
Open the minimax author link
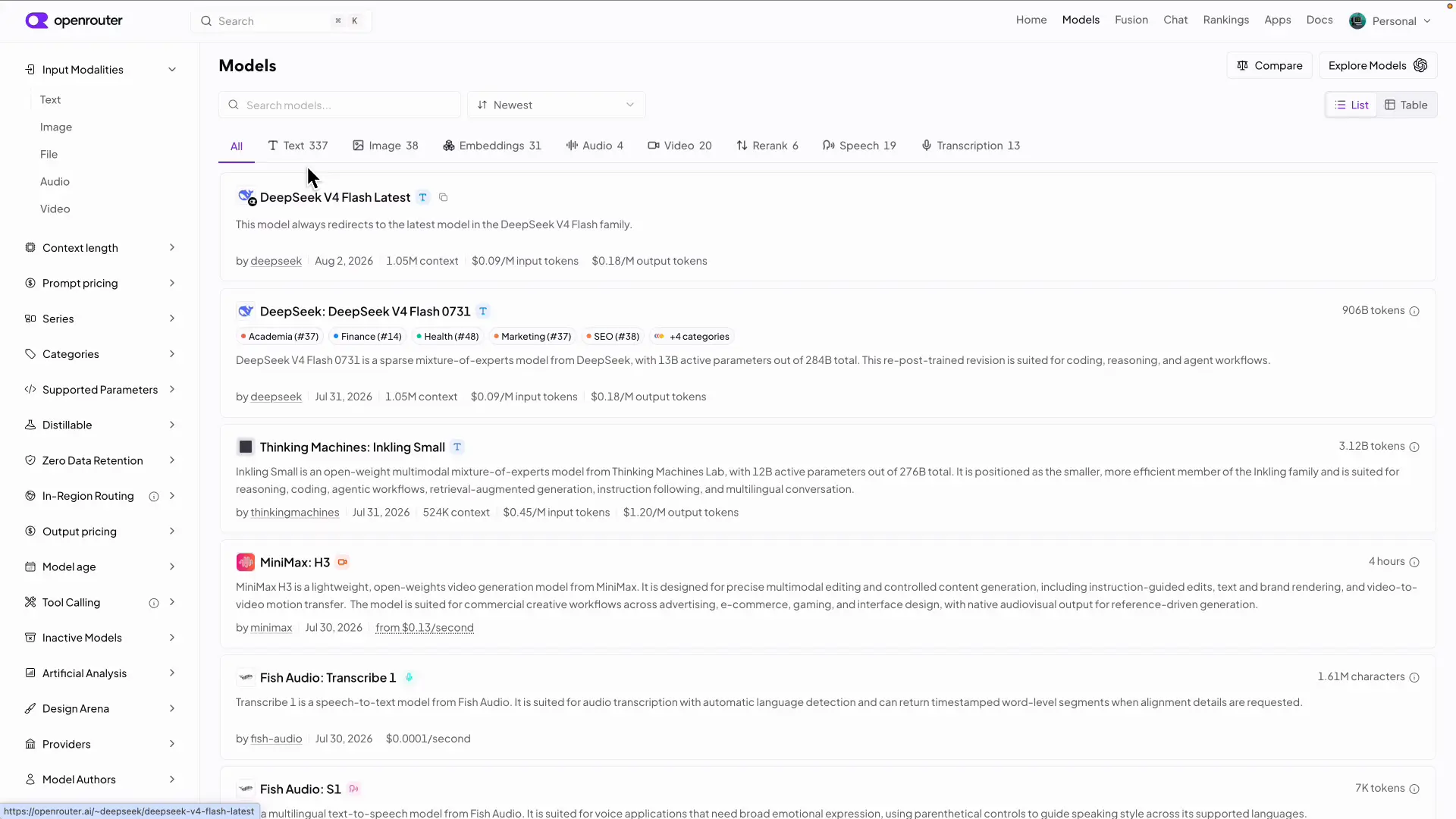(271, 629)
